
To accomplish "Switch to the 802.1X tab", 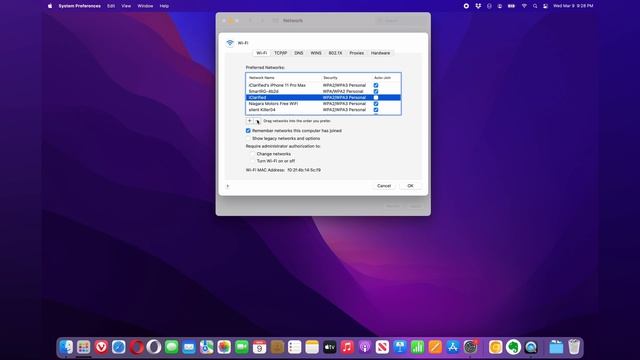I will (336, 53).
